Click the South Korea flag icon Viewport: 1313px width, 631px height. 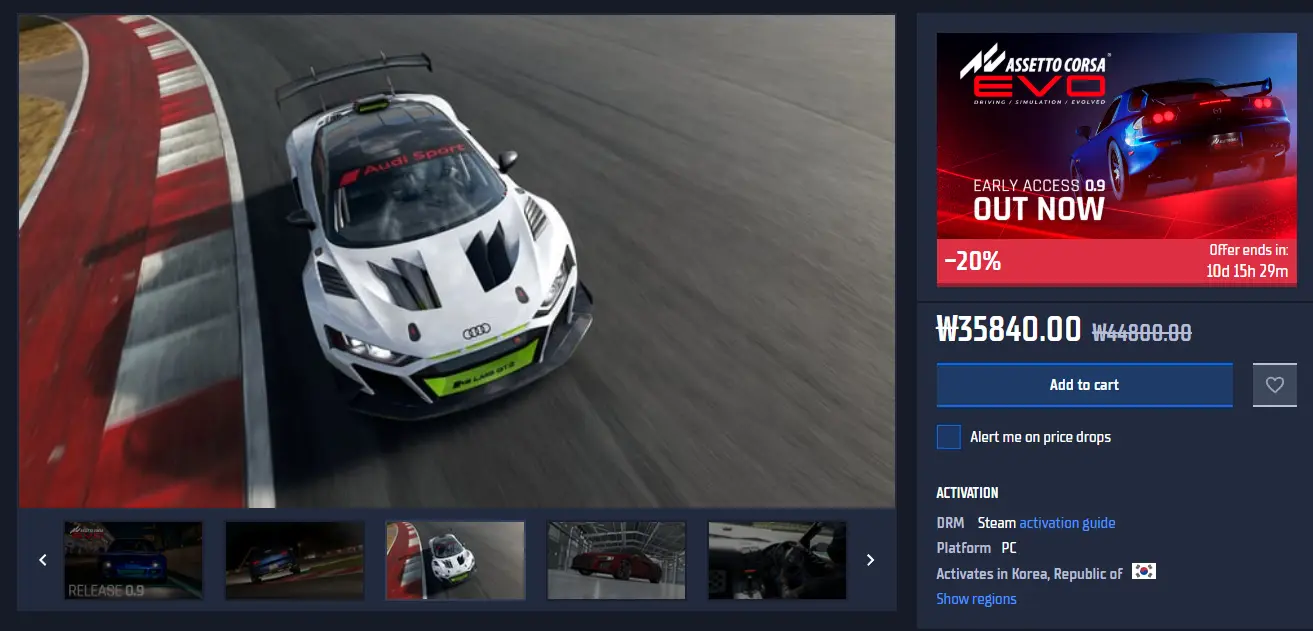tap(1144, 573)
